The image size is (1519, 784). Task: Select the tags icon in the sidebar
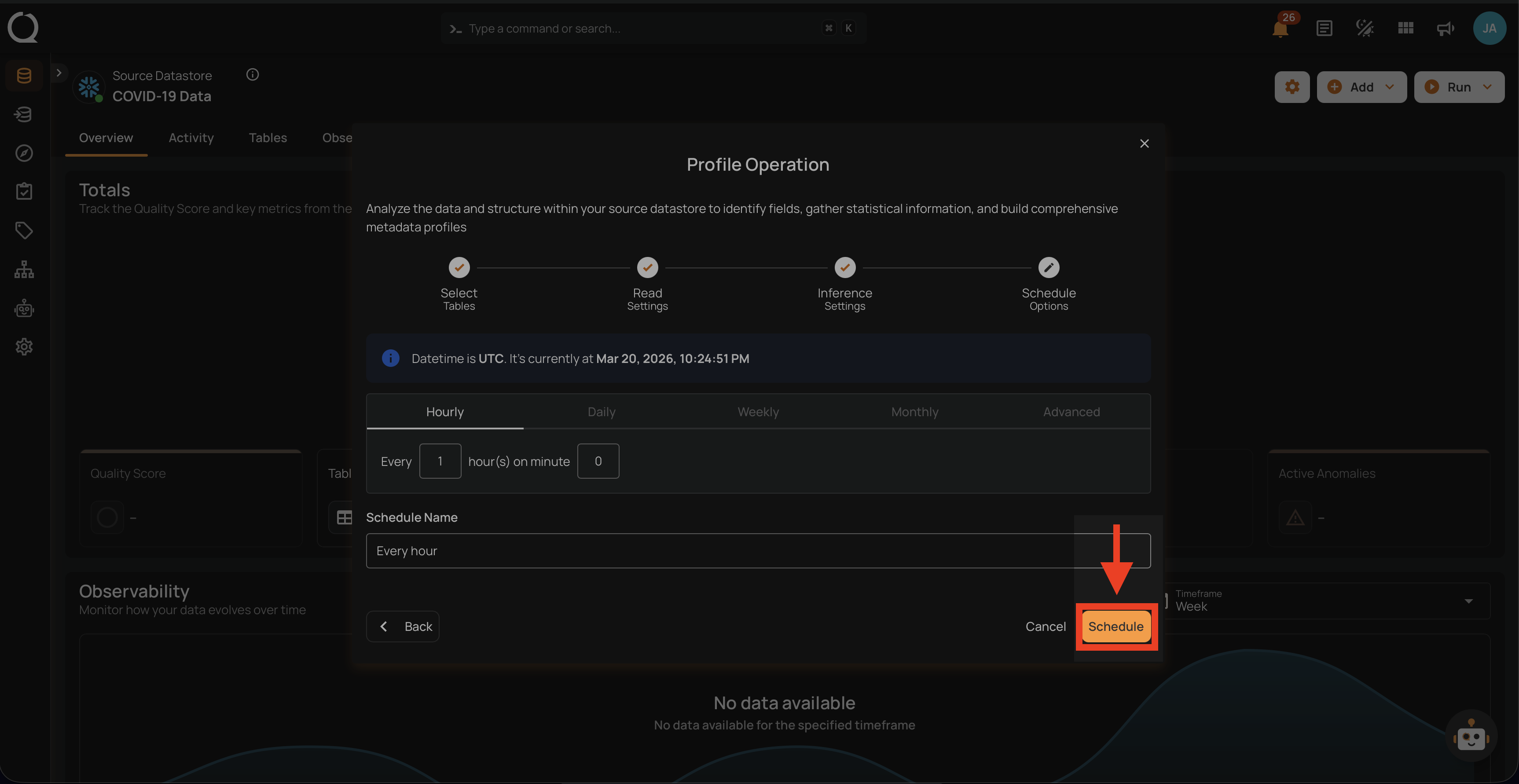(24, 230)
